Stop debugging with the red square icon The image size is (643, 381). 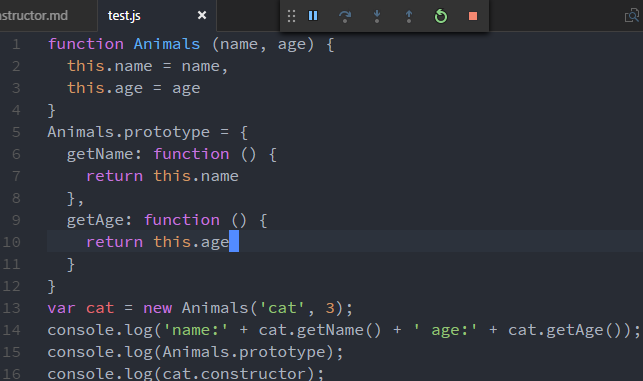(473, 16)
